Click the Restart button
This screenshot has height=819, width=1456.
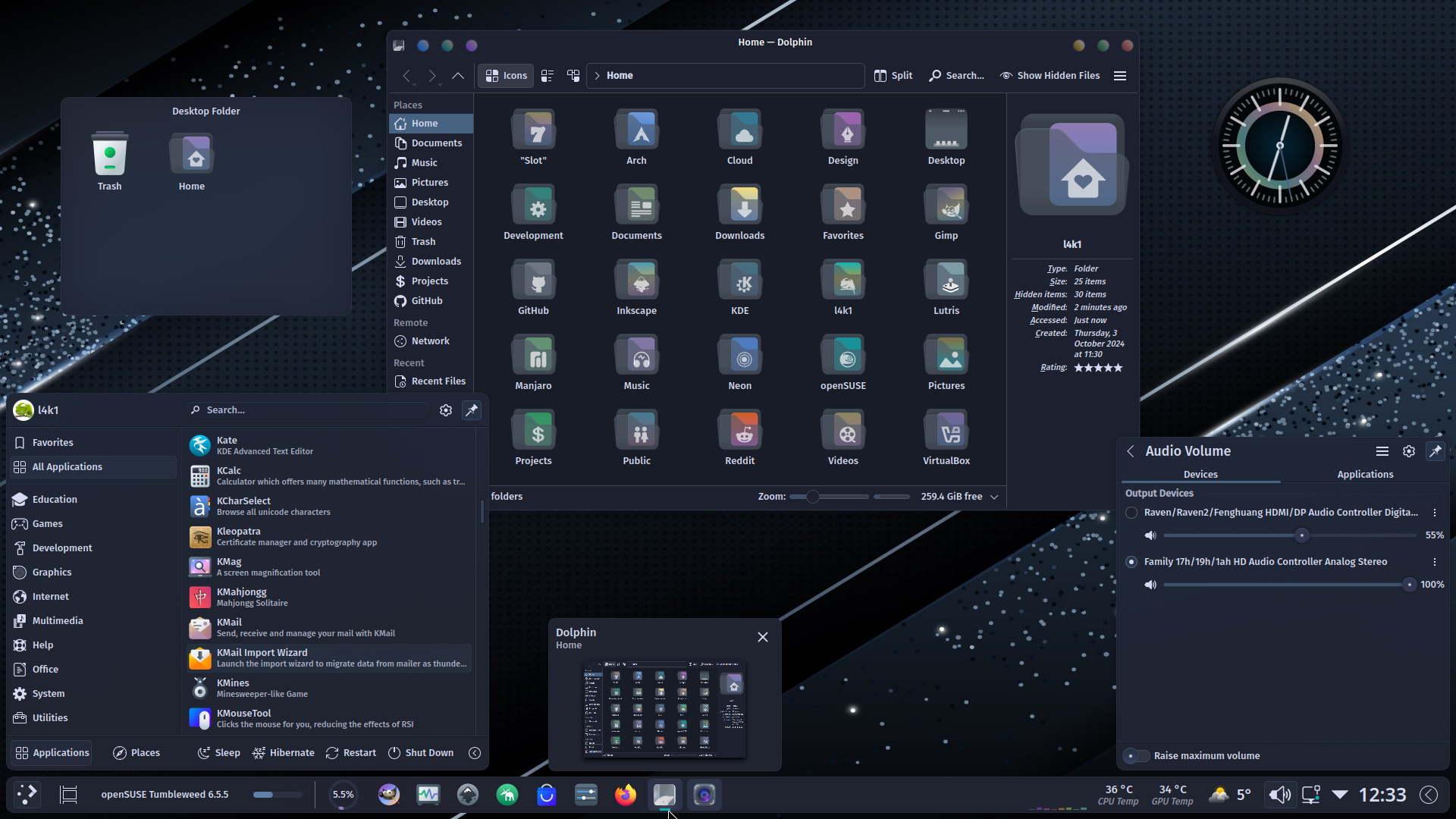[x=351, y=753]
